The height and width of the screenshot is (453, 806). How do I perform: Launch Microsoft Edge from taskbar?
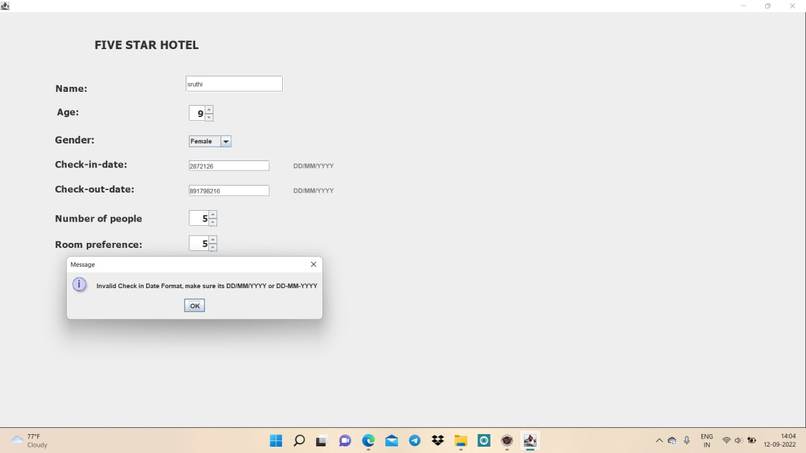pos(368,441)
